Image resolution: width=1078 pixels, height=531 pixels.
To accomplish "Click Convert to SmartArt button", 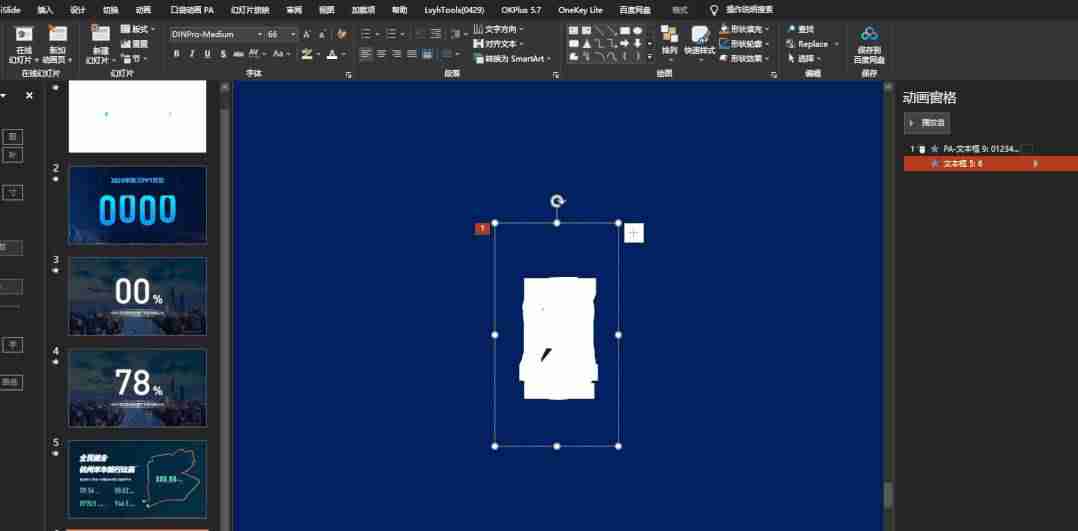I will pyautogui.click(x=512, y=59).
